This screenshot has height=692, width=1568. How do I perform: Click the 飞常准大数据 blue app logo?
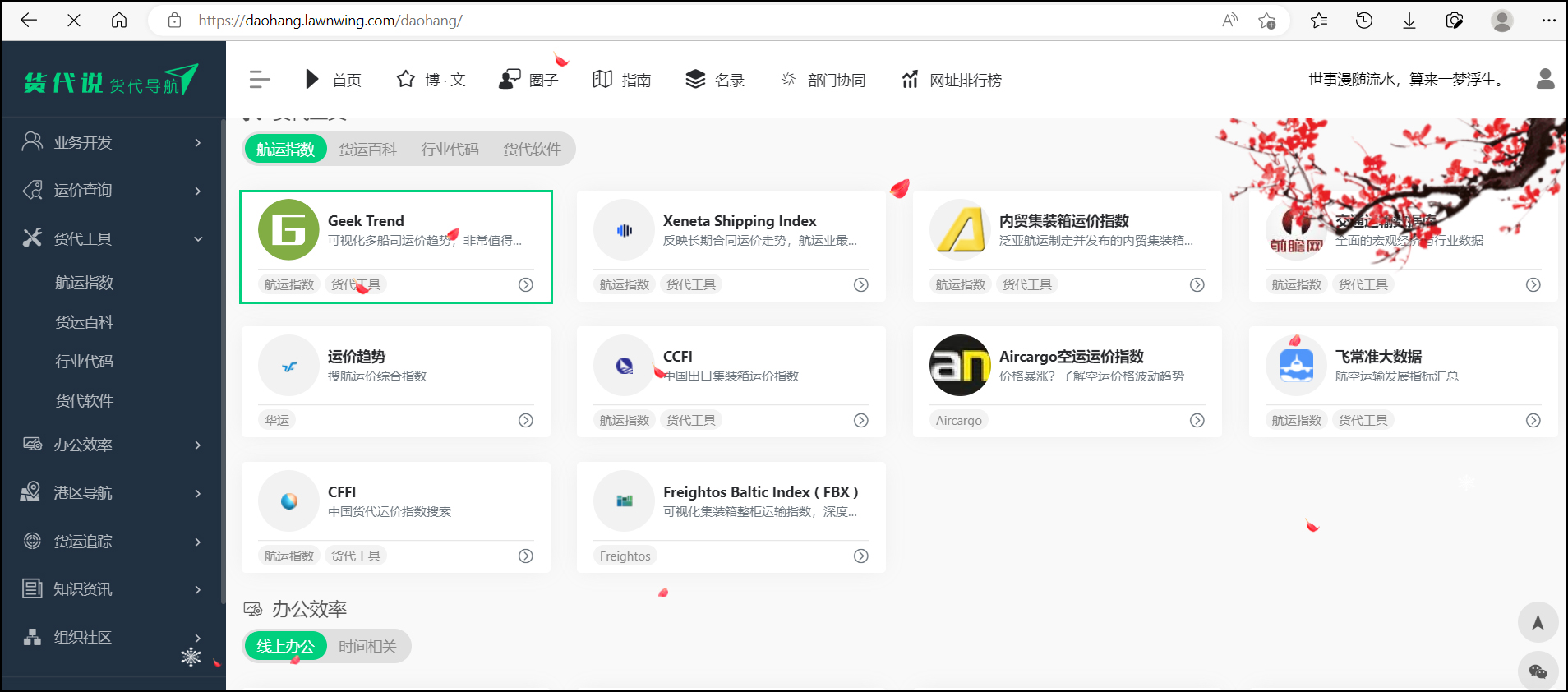pyautogui.click(x=1296, y=365)
